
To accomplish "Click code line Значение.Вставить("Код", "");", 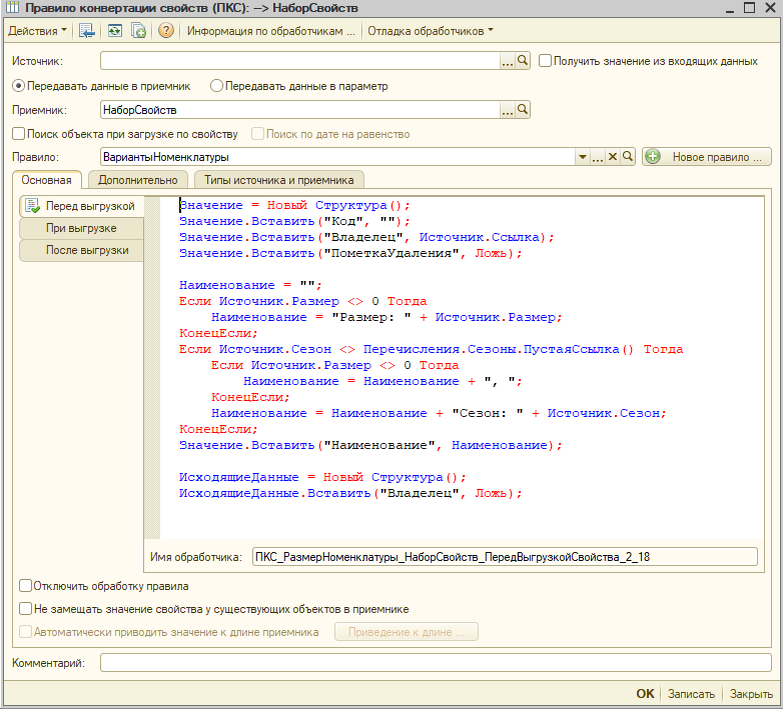I will tap(295, 221).
